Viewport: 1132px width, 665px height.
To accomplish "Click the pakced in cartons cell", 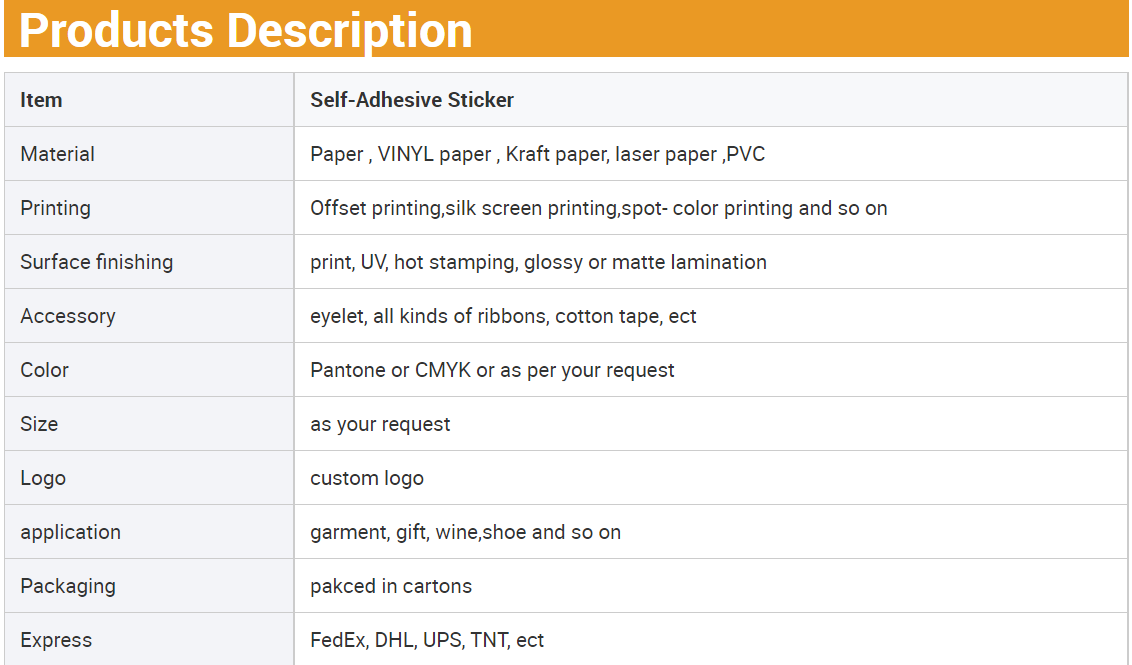I will (x=390, y=586).
